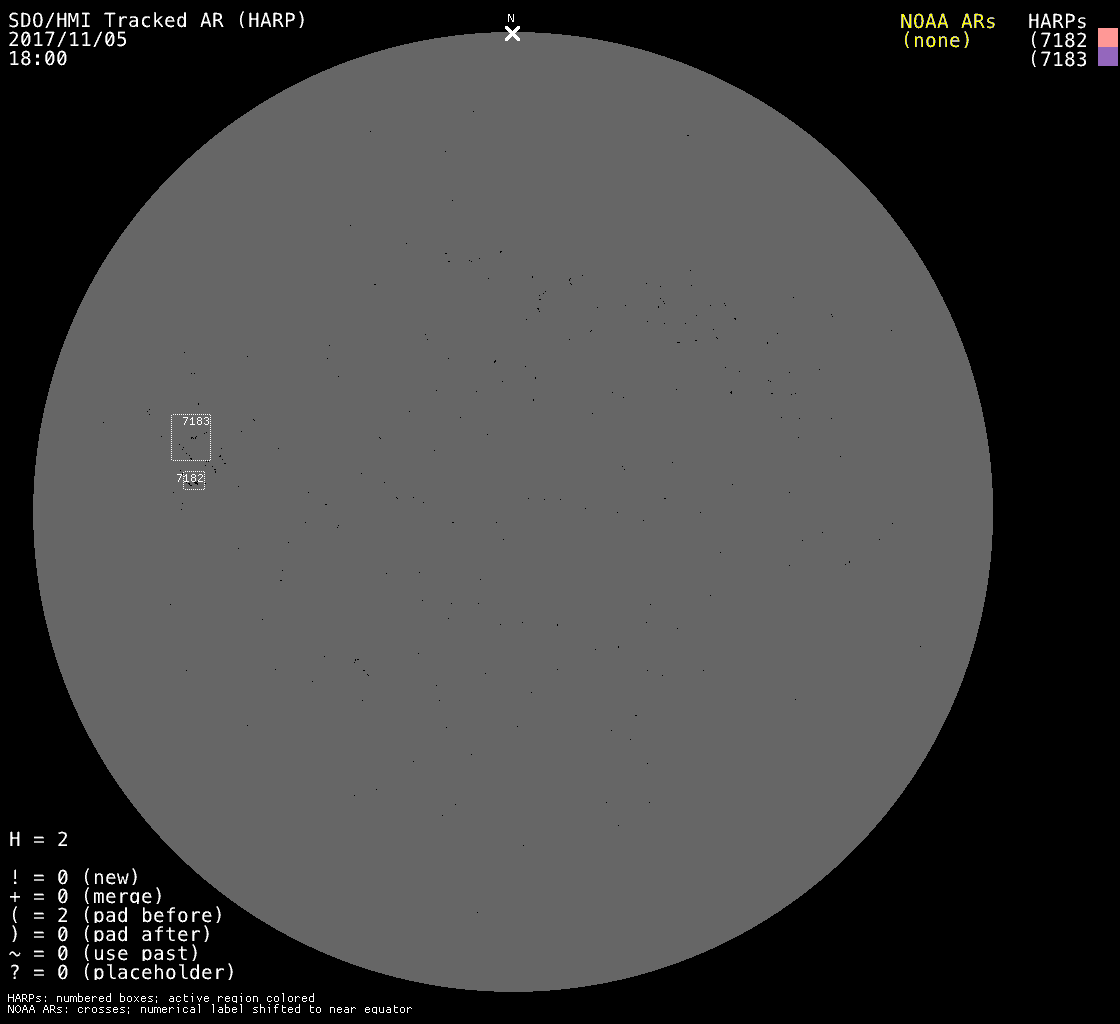Image resolution: width=1120 pixels, height=1024 pixels.
Task: Click the 2017/11/05 date text
Action: (x=68, y=40)
